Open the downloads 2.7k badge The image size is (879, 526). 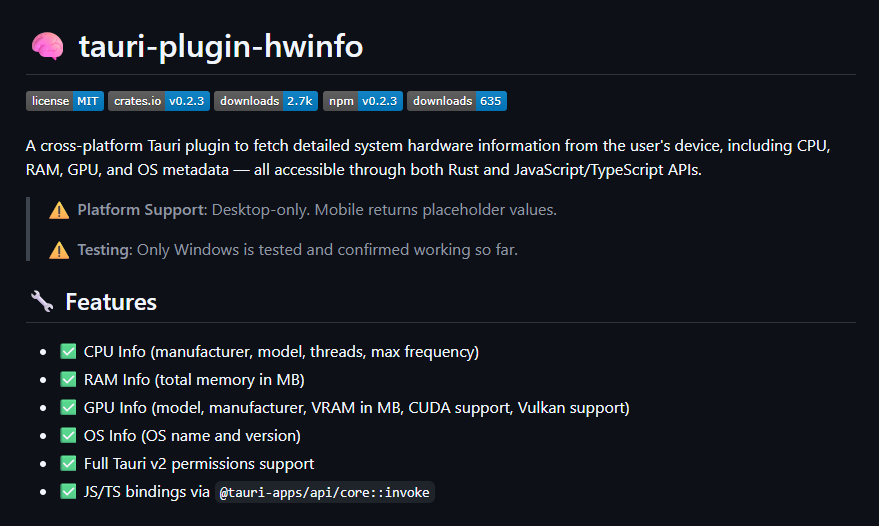[266, 101]
